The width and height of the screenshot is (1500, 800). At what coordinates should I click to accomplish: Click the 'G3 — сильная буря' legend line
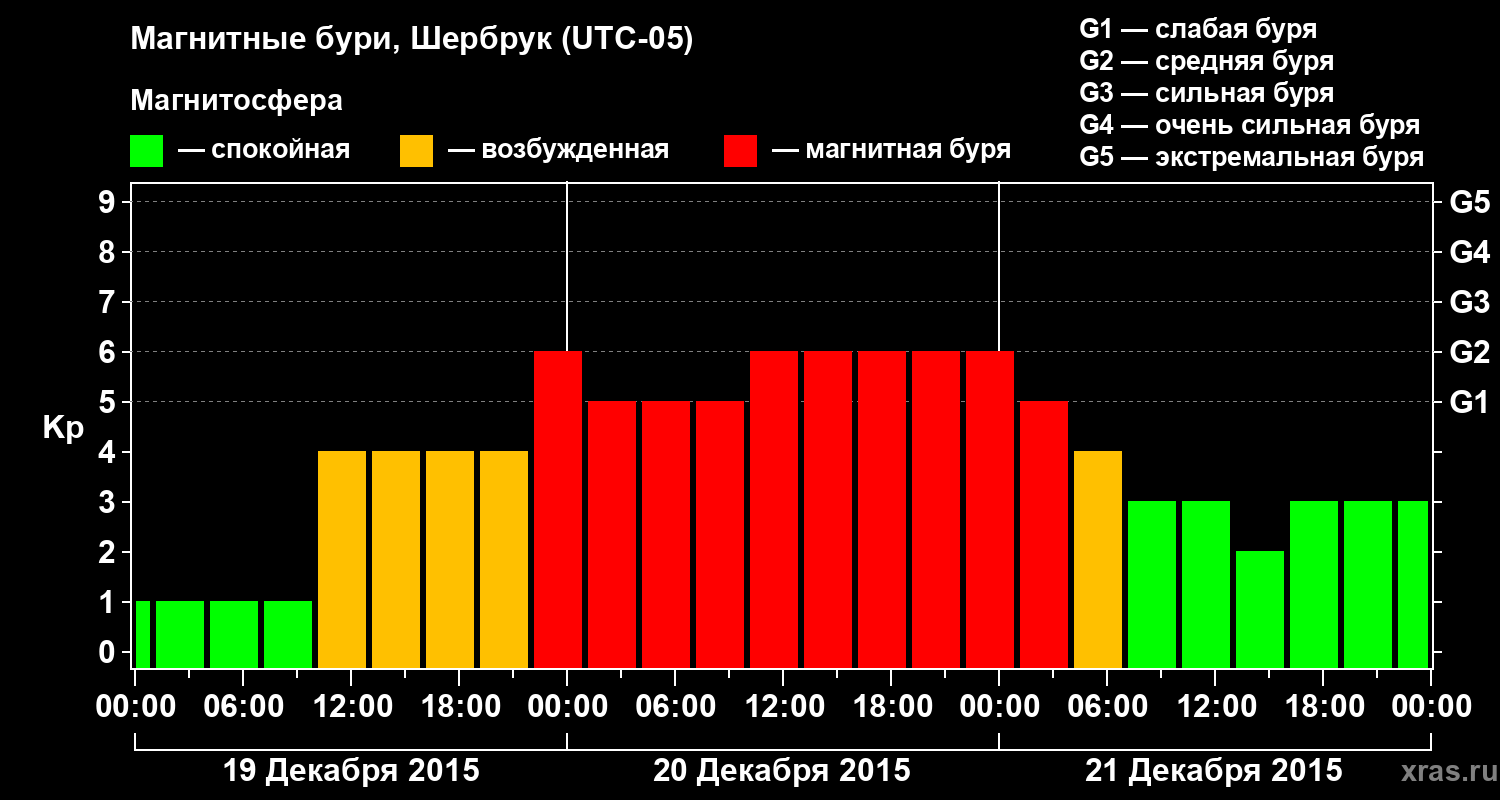coord(1206,93)
